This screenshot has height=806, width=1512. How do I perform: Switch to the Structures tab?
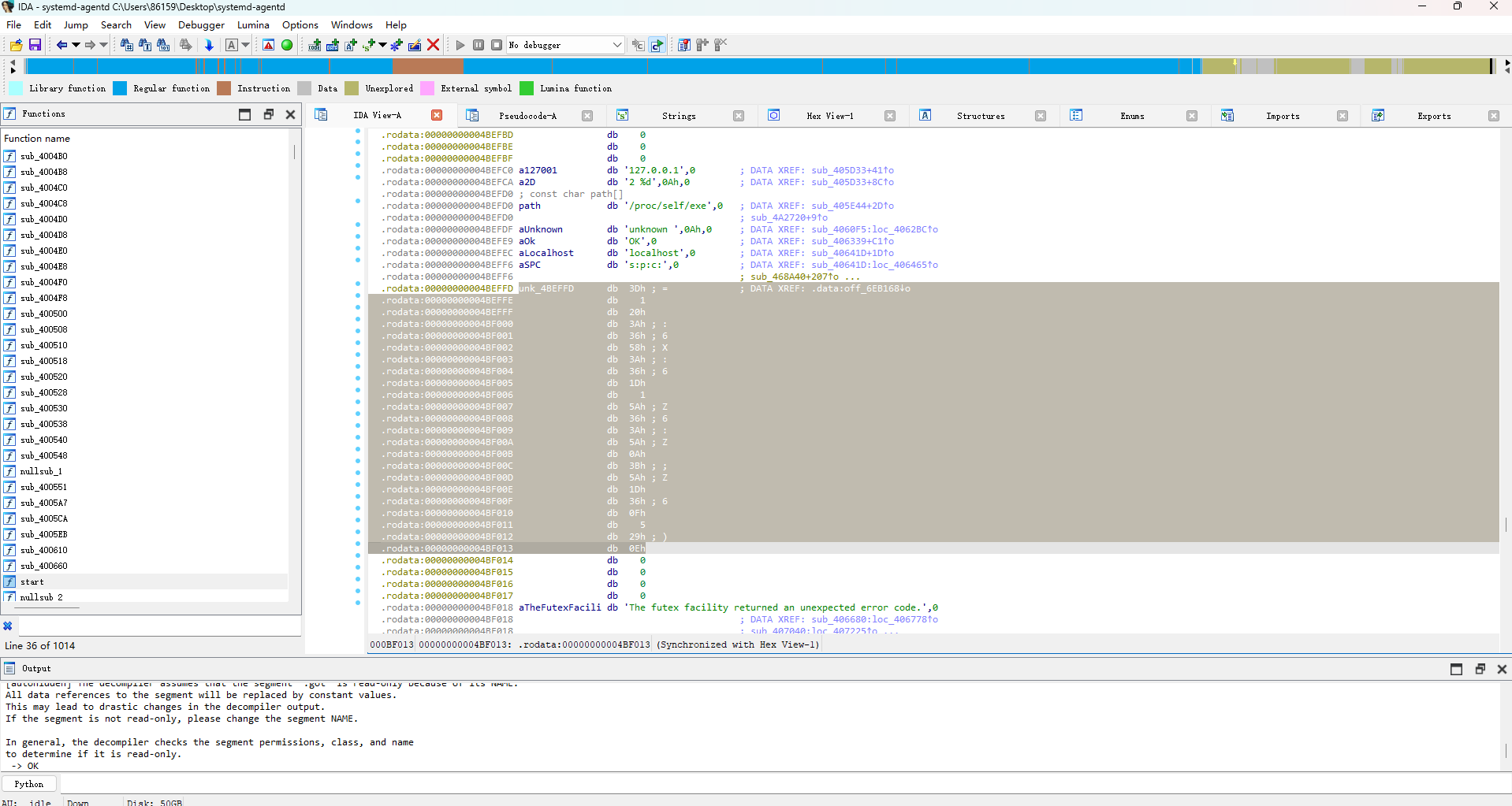click(x=981, y=116)
